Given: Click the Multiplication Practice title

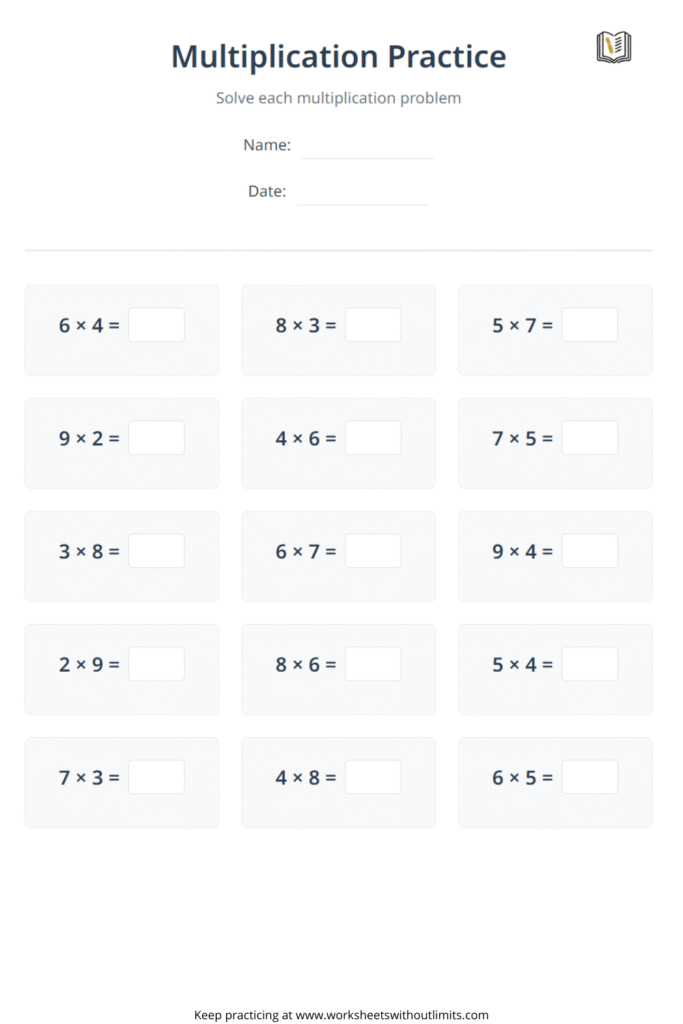Looking at the screenshot, I should [339, 57].
